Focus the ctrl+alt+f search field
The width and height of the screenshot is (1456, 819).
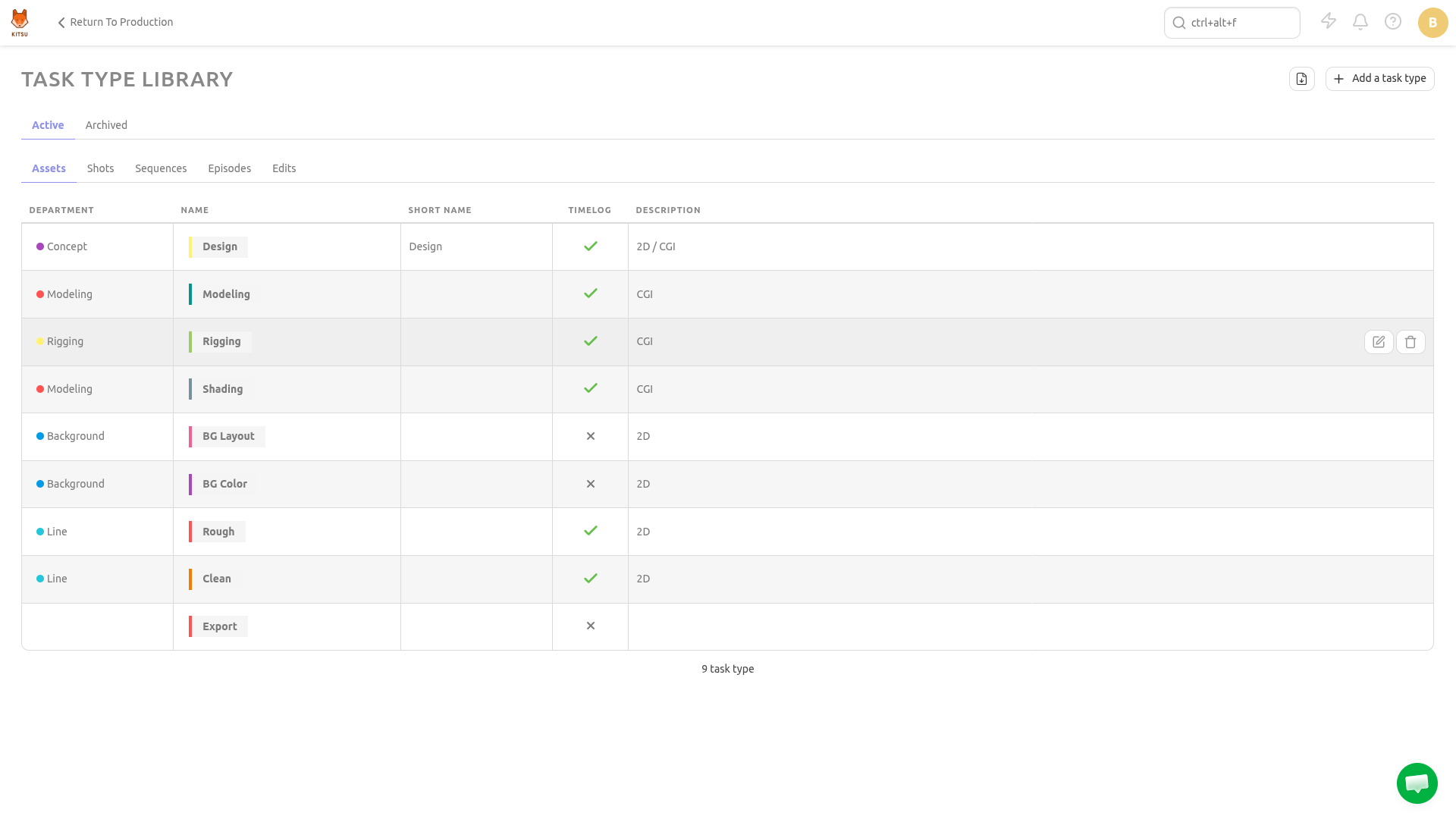tap(1232, 23)
